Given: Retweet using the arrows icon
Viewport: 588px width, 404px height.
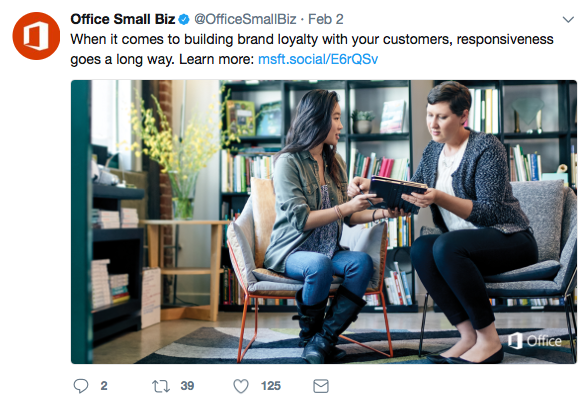Looking at the screenshot, I should click(x=161, y=386).
